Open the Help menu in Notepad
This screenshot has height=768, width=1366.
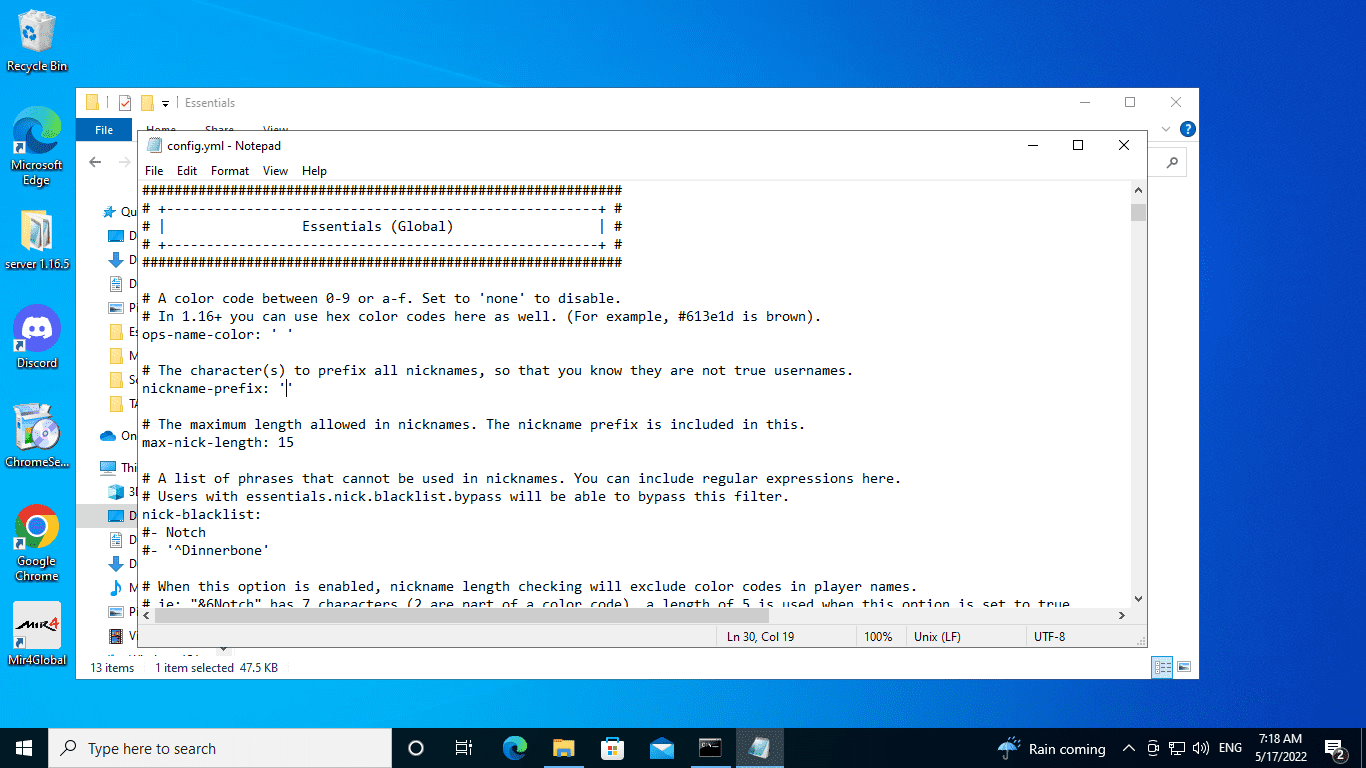314,171
